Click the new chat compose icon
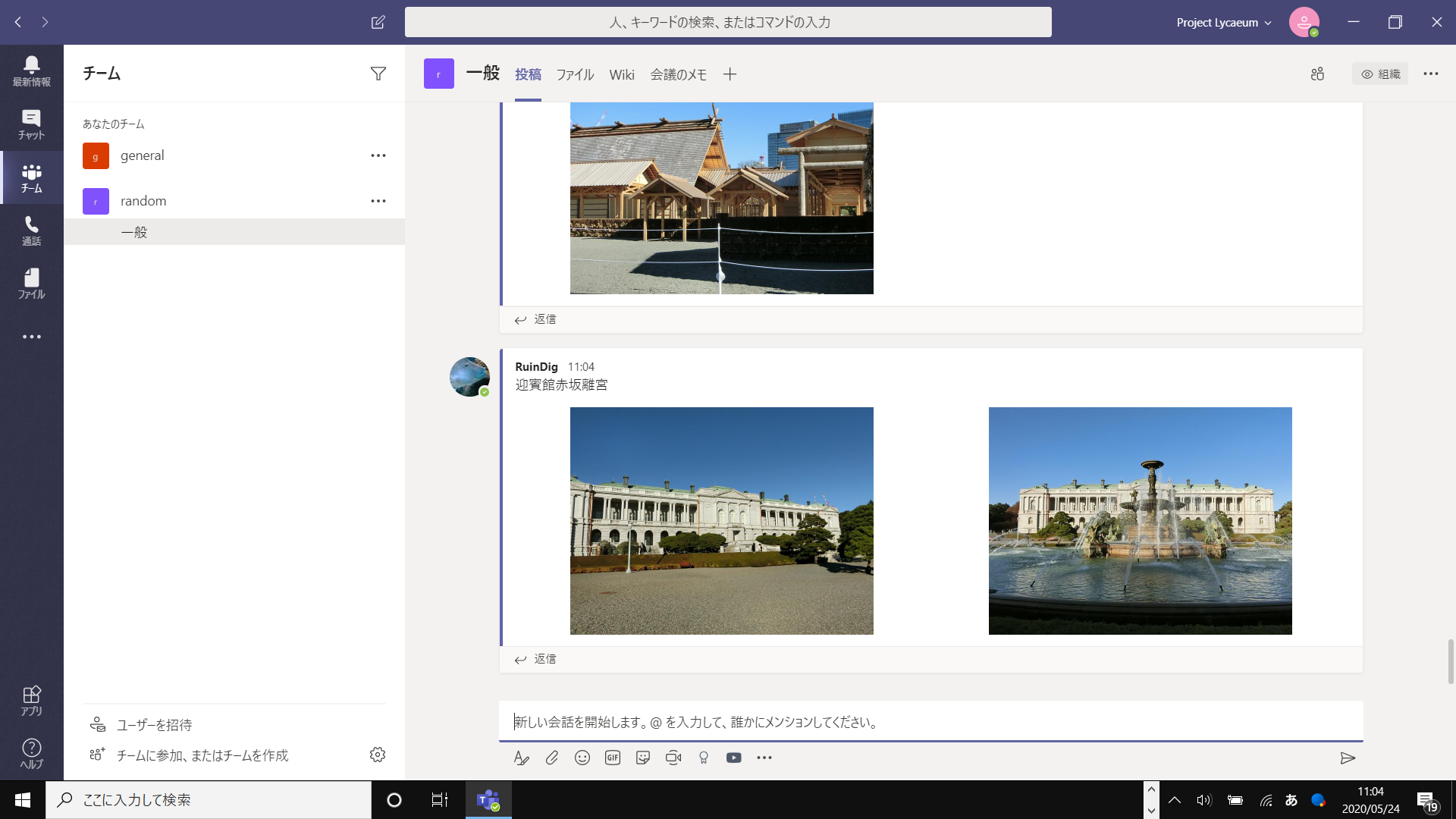The width and height of the screenshot is (1456, 819). [378, 22]
